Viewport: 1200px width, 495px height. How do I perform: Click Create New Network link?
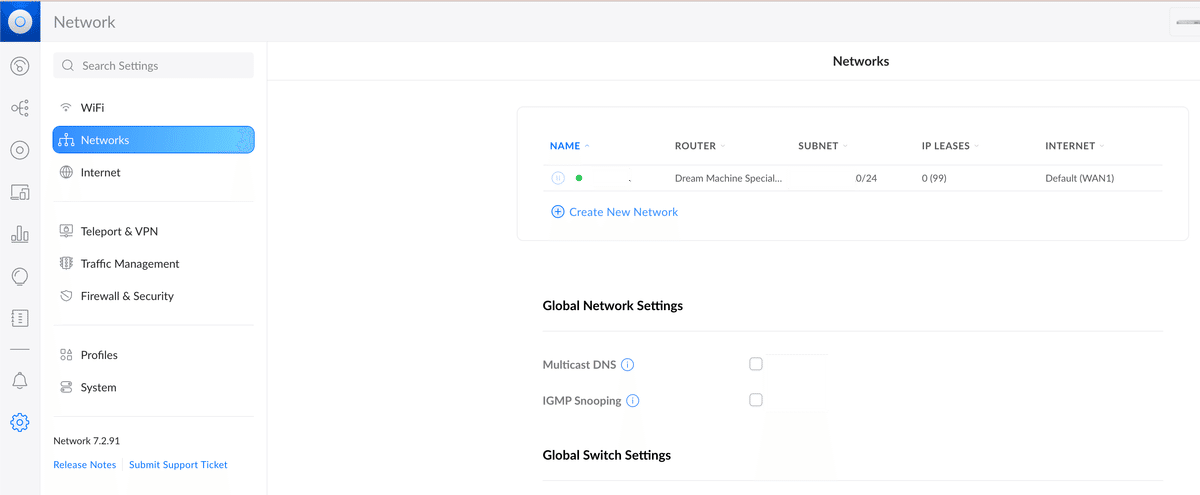coord(623,212)
